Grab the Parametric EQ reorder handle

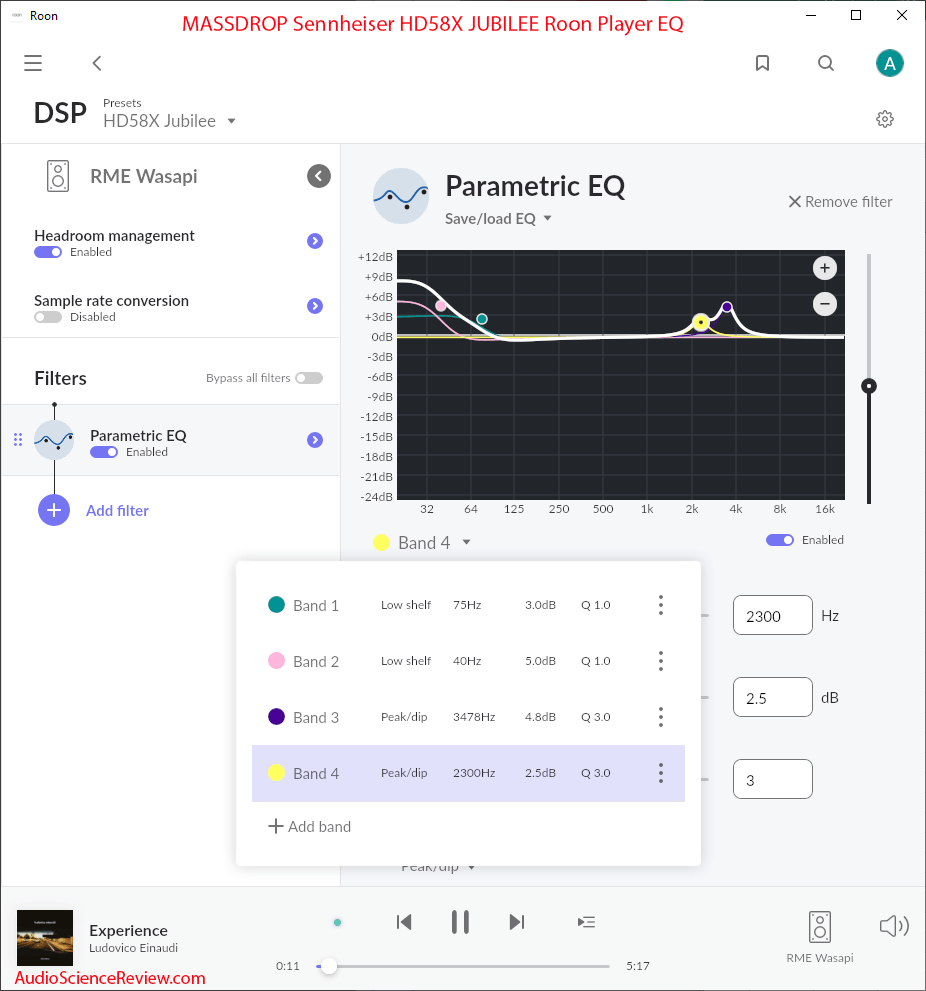[x=18, y=440]
